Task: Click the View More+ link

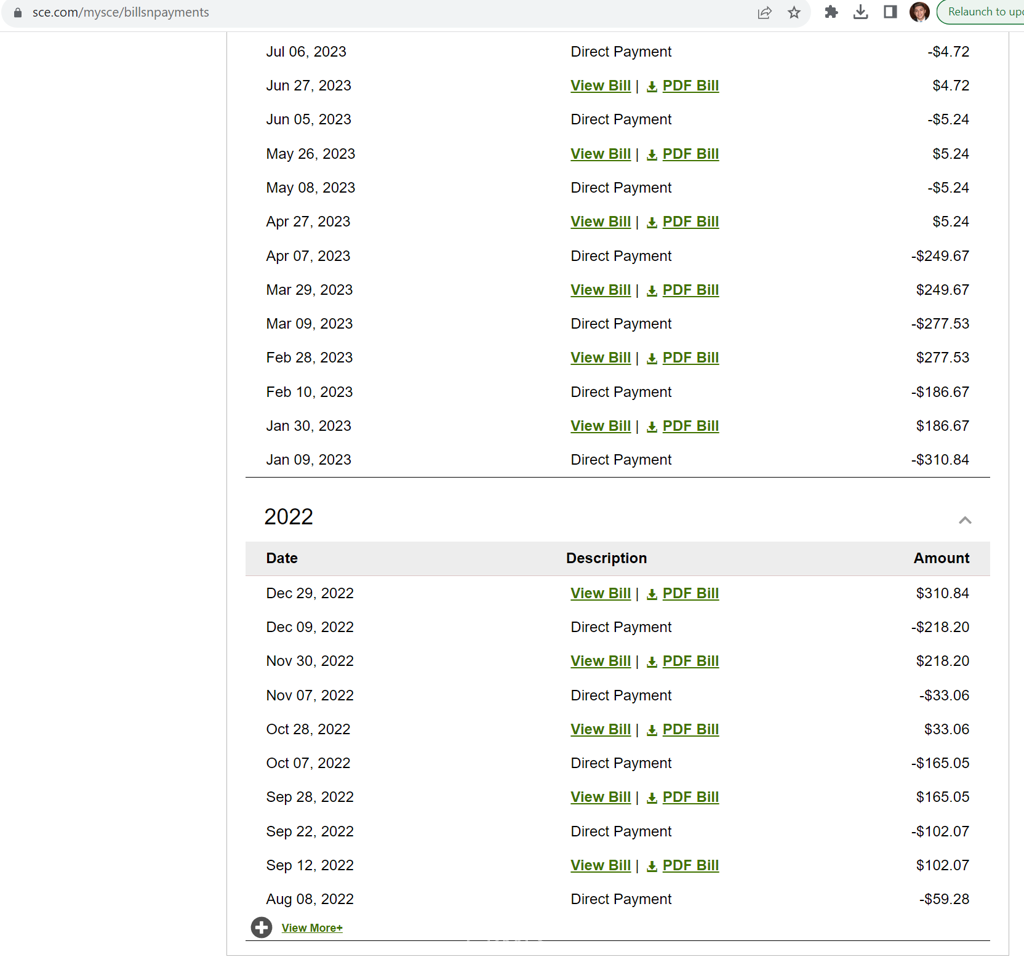Action: [x=312, y=928]
